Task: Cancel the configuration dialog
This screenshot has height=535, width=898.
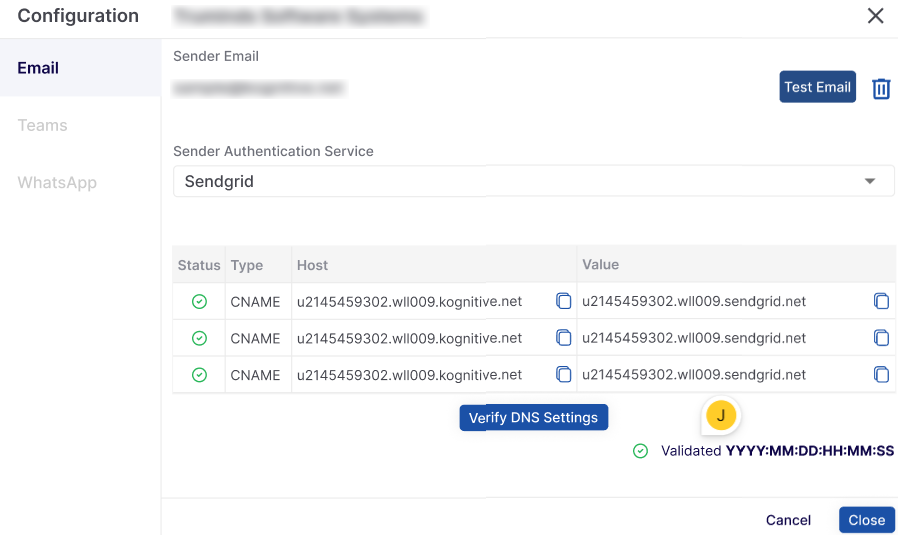Action: click(788, 520)
